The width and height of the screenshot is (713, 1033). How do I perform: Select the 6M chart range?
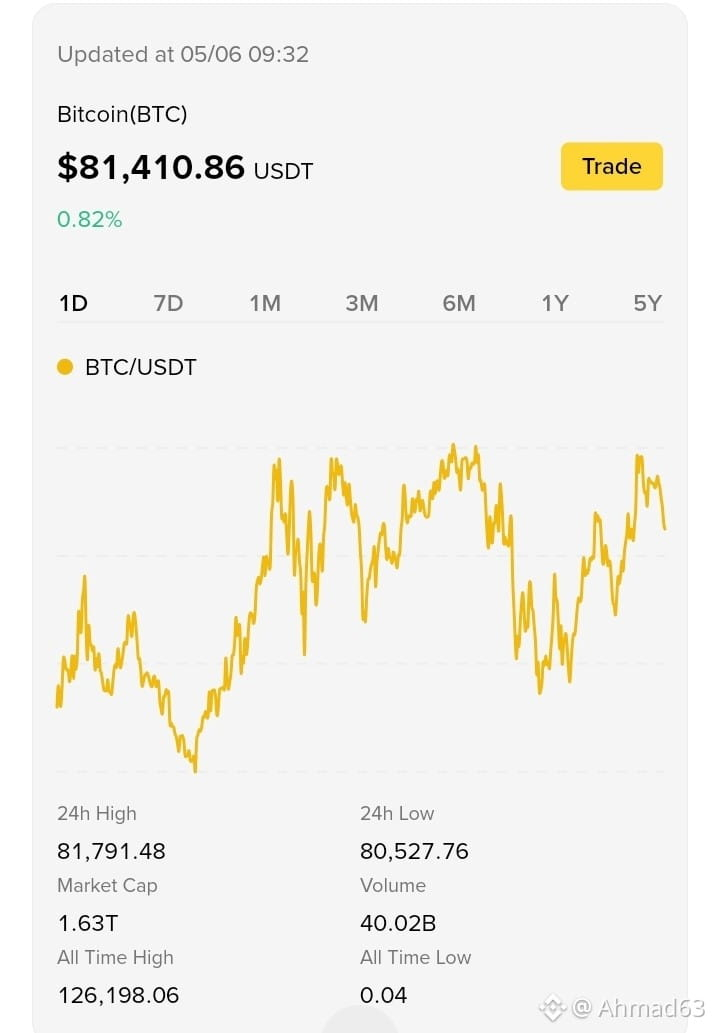pyautogui.click(x=459, y=303)
